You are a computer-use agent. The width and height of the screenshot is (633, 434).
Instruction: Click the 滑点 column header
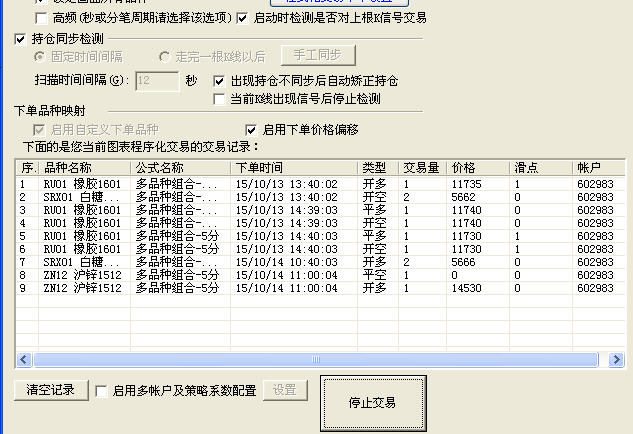(x=540, y=167)
